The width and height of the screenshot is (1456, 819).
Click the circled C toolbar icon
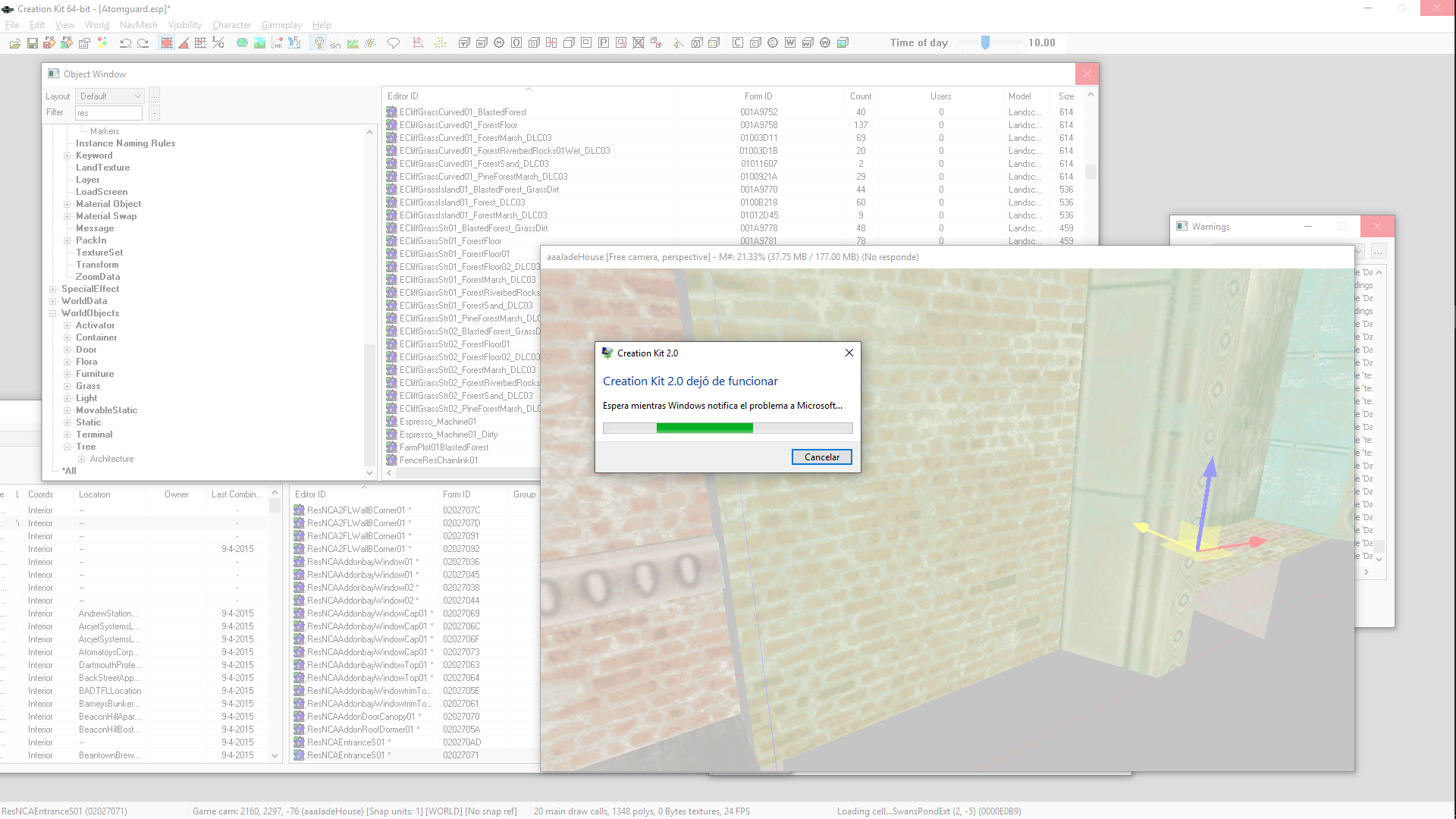(x=773, y=43)
